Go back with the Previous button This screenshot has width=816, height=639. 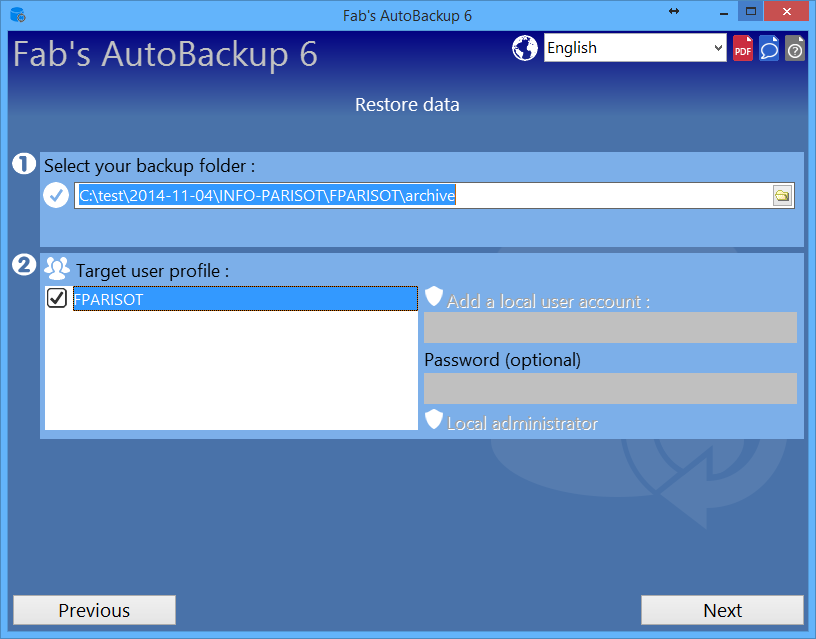94,610
